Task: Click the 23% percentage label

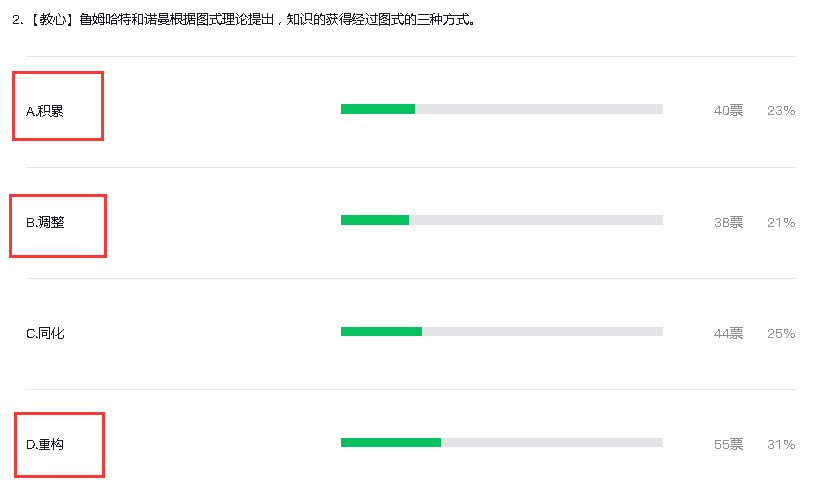Action: (x=781, y=110)
